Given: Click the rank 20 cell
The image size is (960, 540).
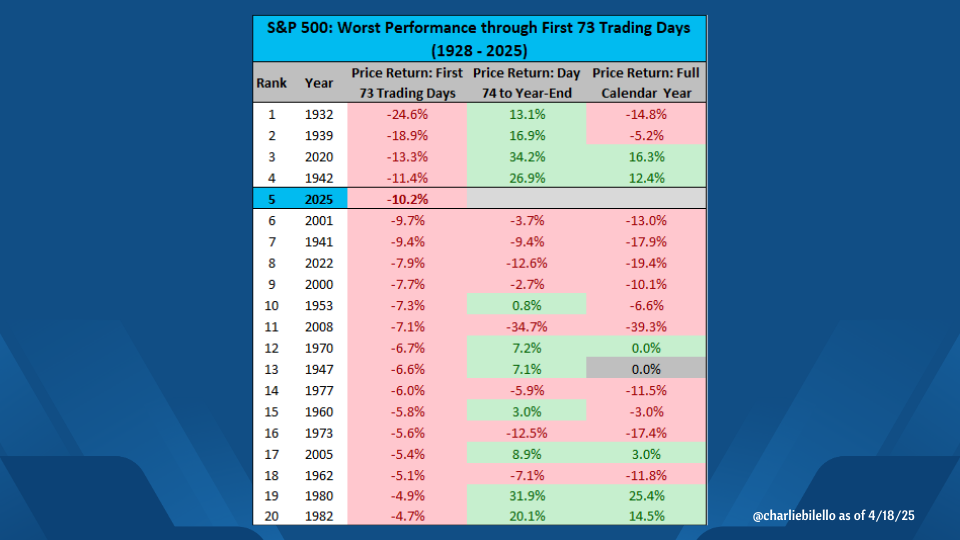Looking at the screenshot, I should pos(271,517).
